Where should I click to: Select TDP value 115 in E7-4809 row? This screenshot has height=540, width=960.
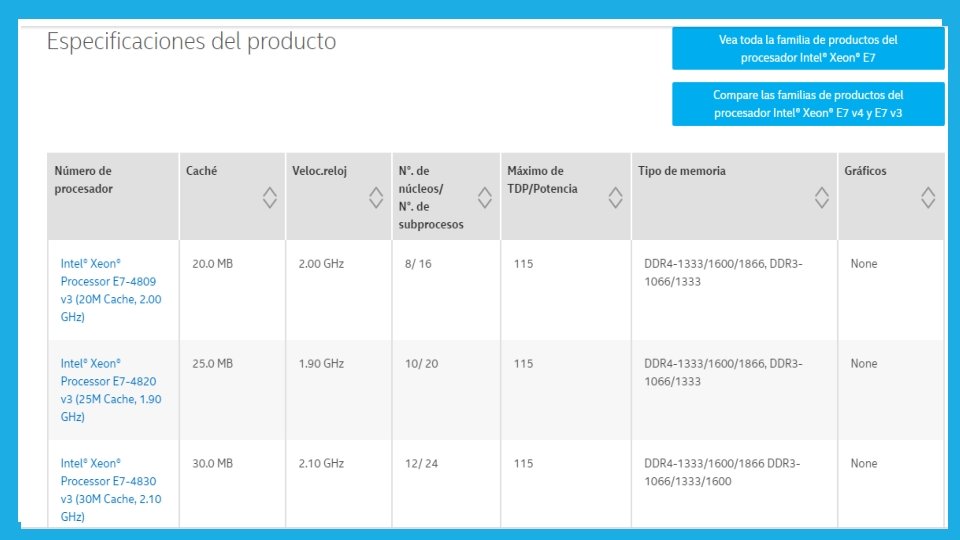pos(523,264)
